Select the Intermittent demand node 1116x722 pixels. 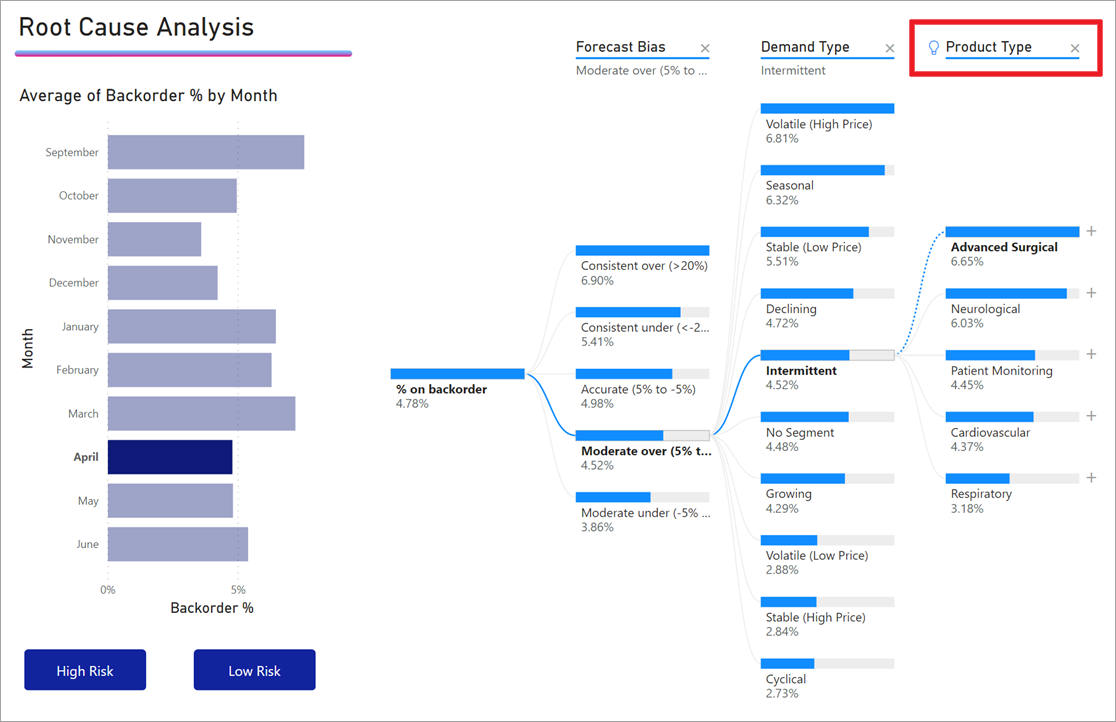point(801,370)
